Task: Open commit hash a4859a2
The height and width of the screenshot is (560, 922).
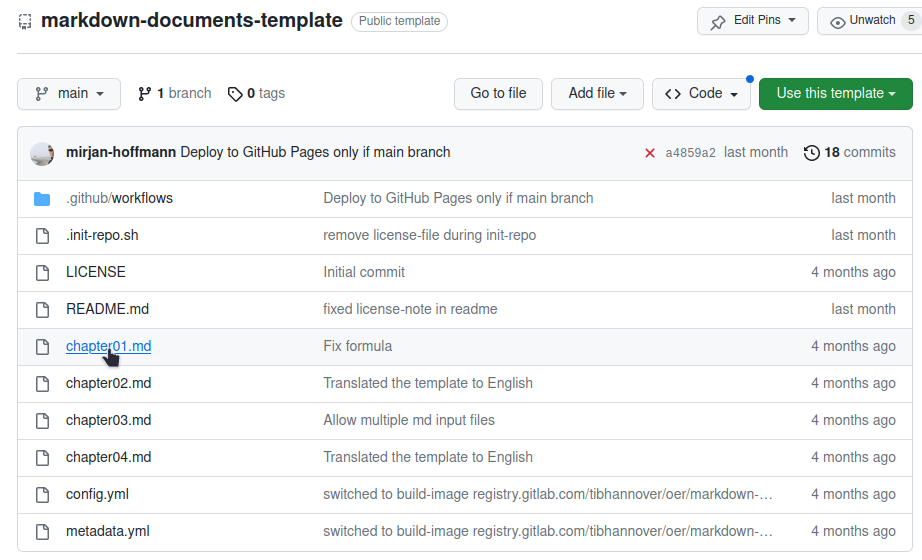Action: [x=690, y=153]
